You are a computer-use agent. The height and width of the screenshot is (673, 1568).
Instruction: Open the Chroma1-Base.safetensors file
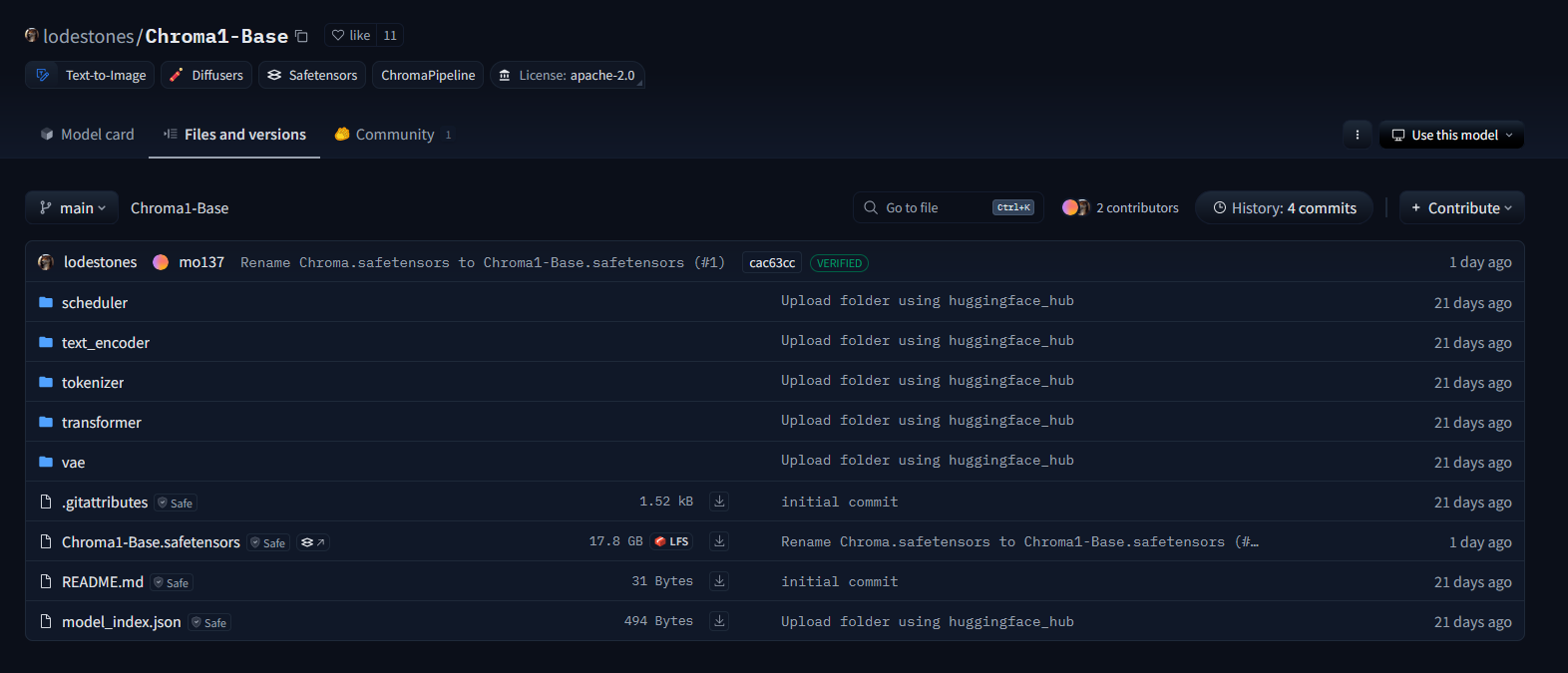click(151, 541)
